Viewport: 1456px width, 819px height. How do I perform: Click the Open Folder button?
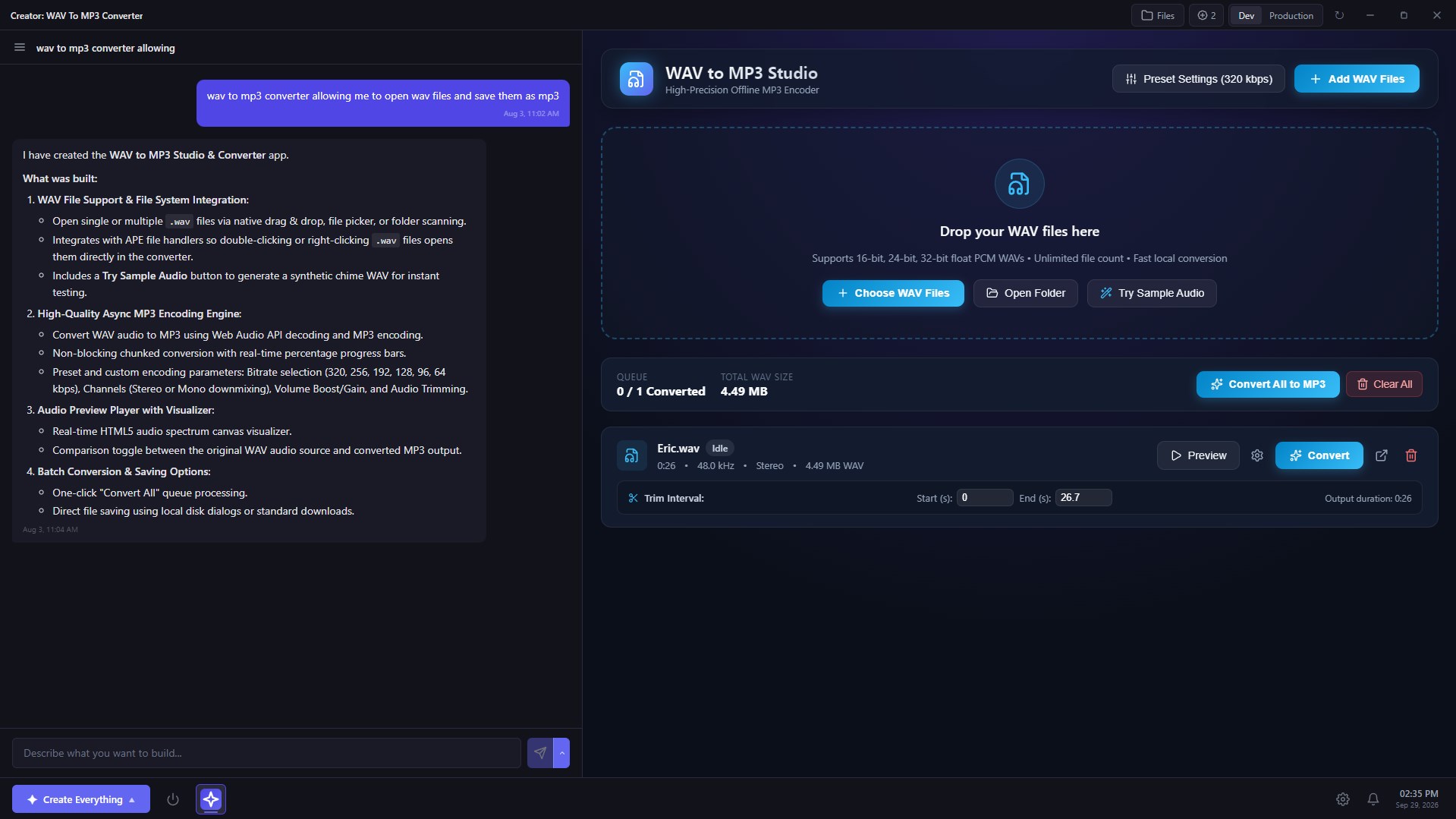click(1025, 293)
